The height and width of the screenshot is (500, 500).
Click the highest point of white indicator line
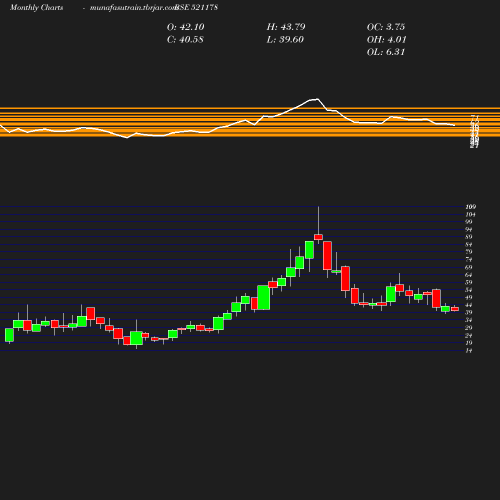(317, 99)
